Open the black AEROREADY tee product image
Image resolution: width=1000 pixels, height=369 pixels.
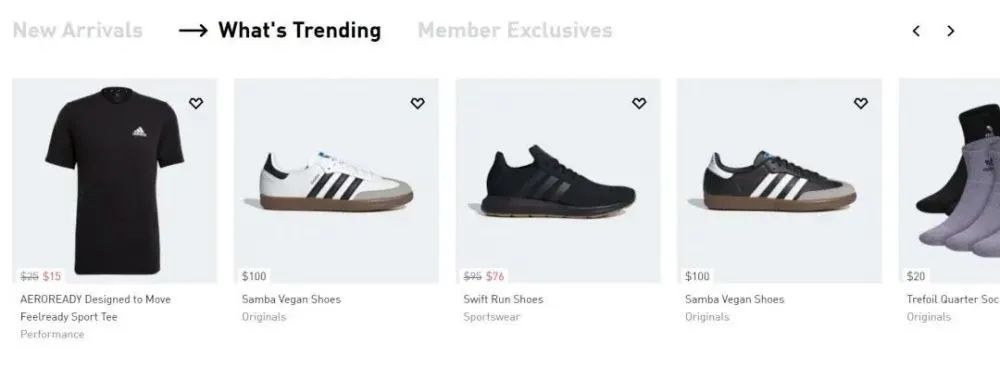[x=115, y=180]
